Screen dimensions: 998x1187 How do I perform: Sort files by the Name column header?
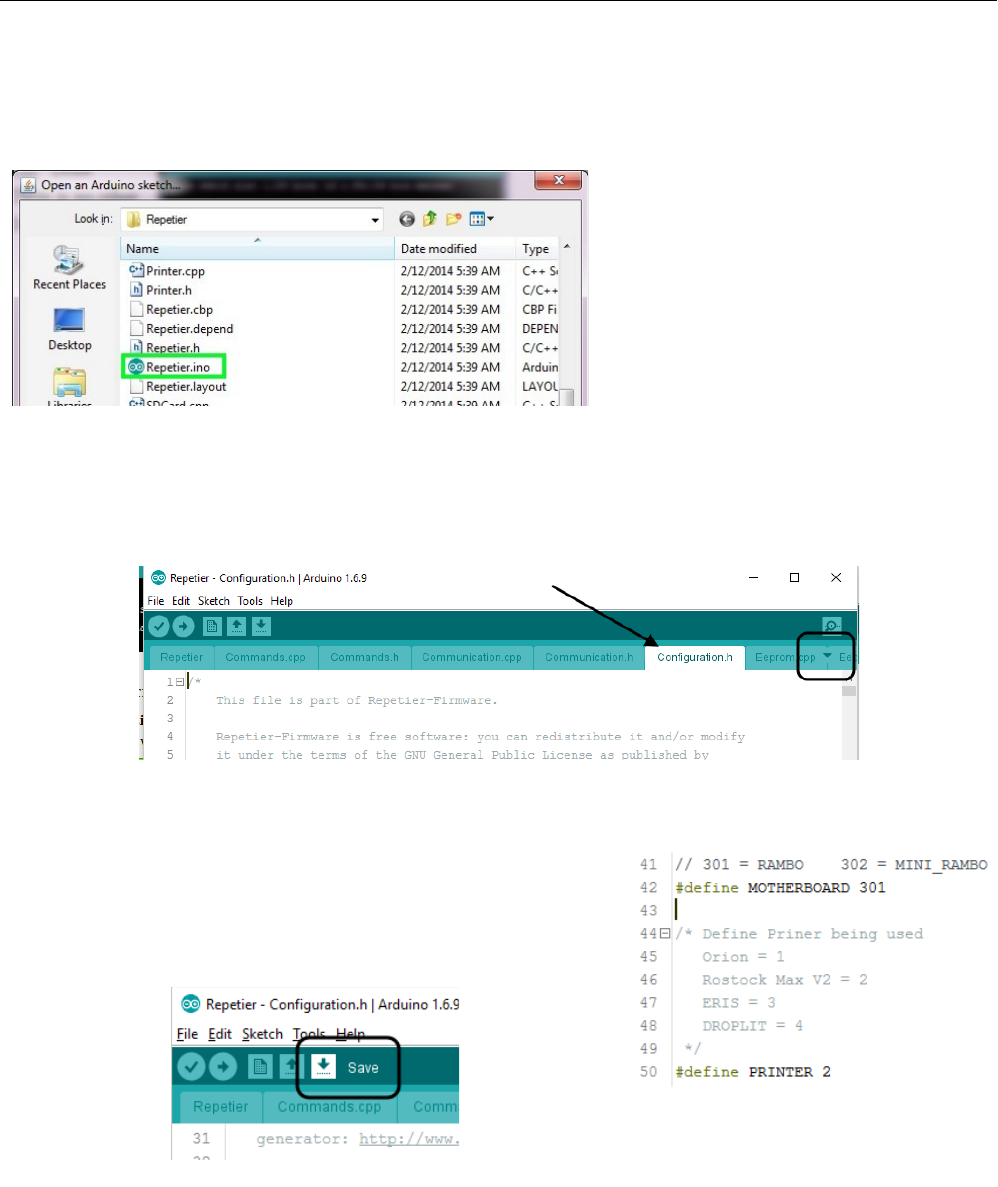pyautogui.click(x=257, y=248)
